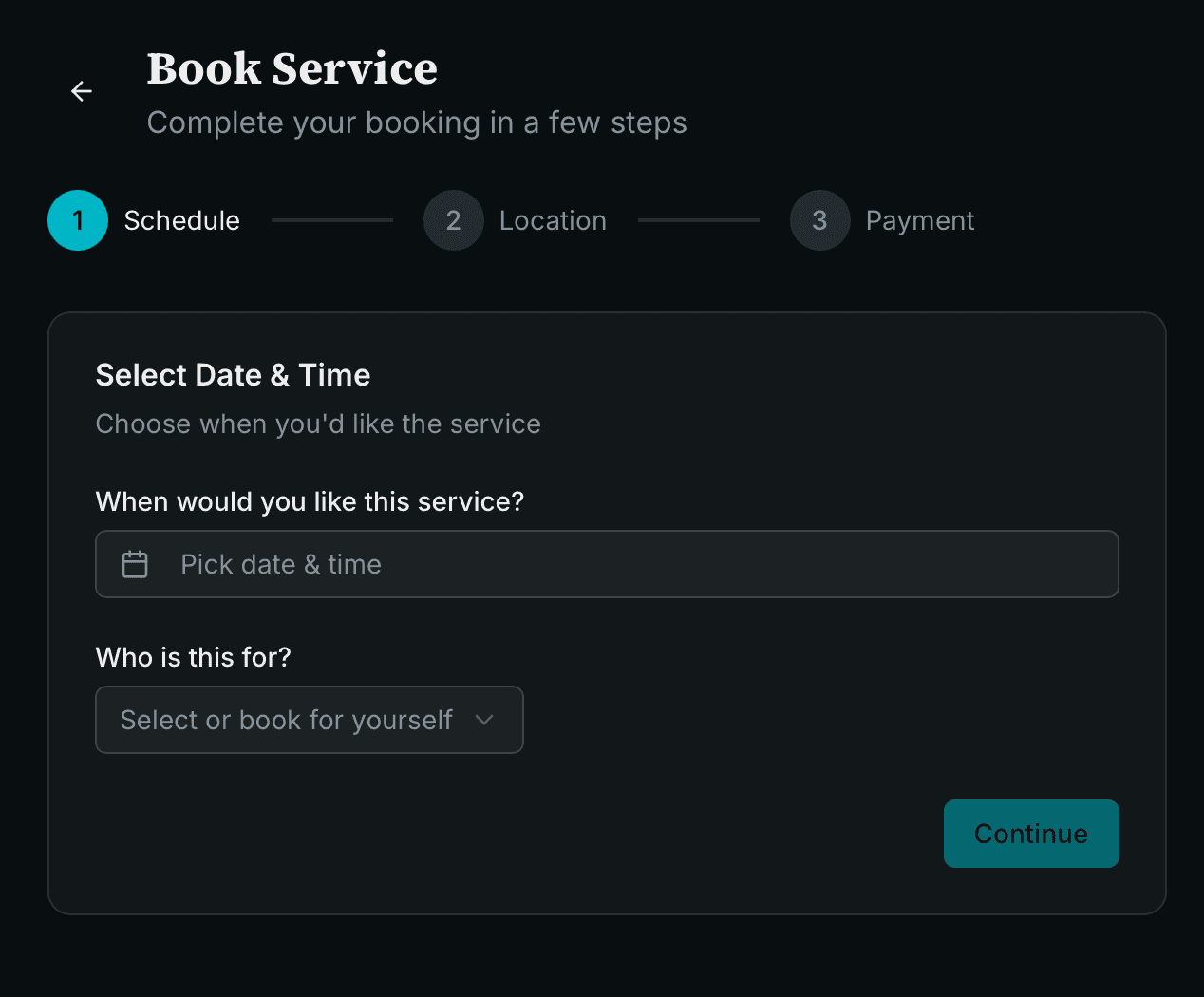Select the Schedule step label

(x=181, y=219)
